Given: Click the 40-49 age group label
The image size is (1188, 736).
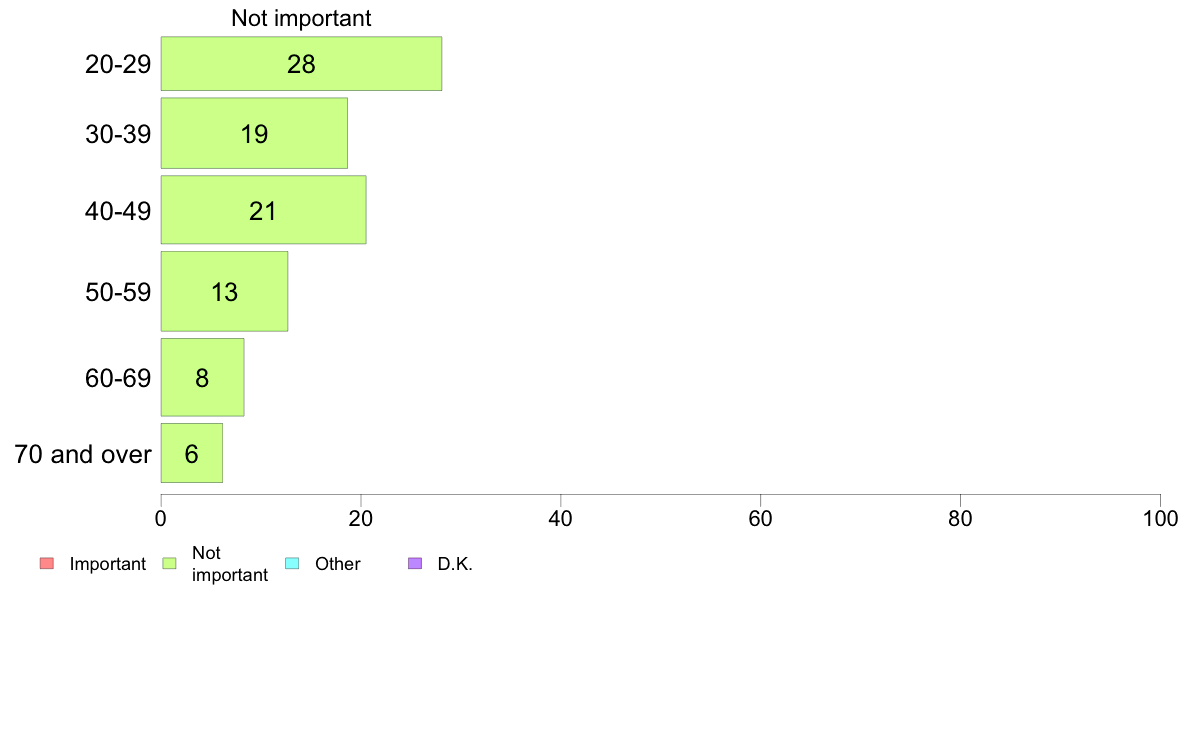Looking at the screenshot, I should coord(118,211).
